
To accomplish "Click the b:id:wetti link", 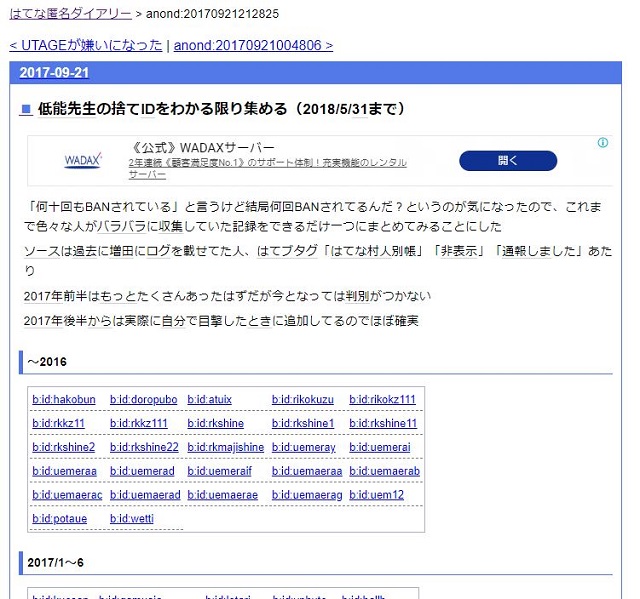I will coord(132,519).
